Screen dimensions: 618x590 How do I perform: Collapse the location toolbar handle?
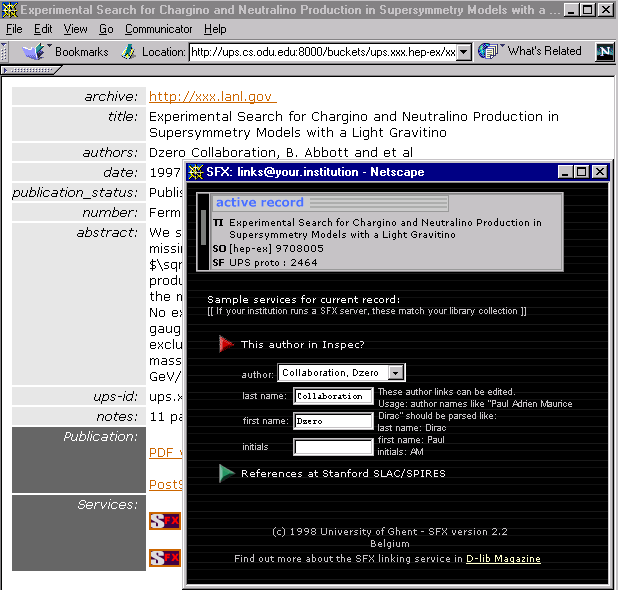click(x=4, y=52)
